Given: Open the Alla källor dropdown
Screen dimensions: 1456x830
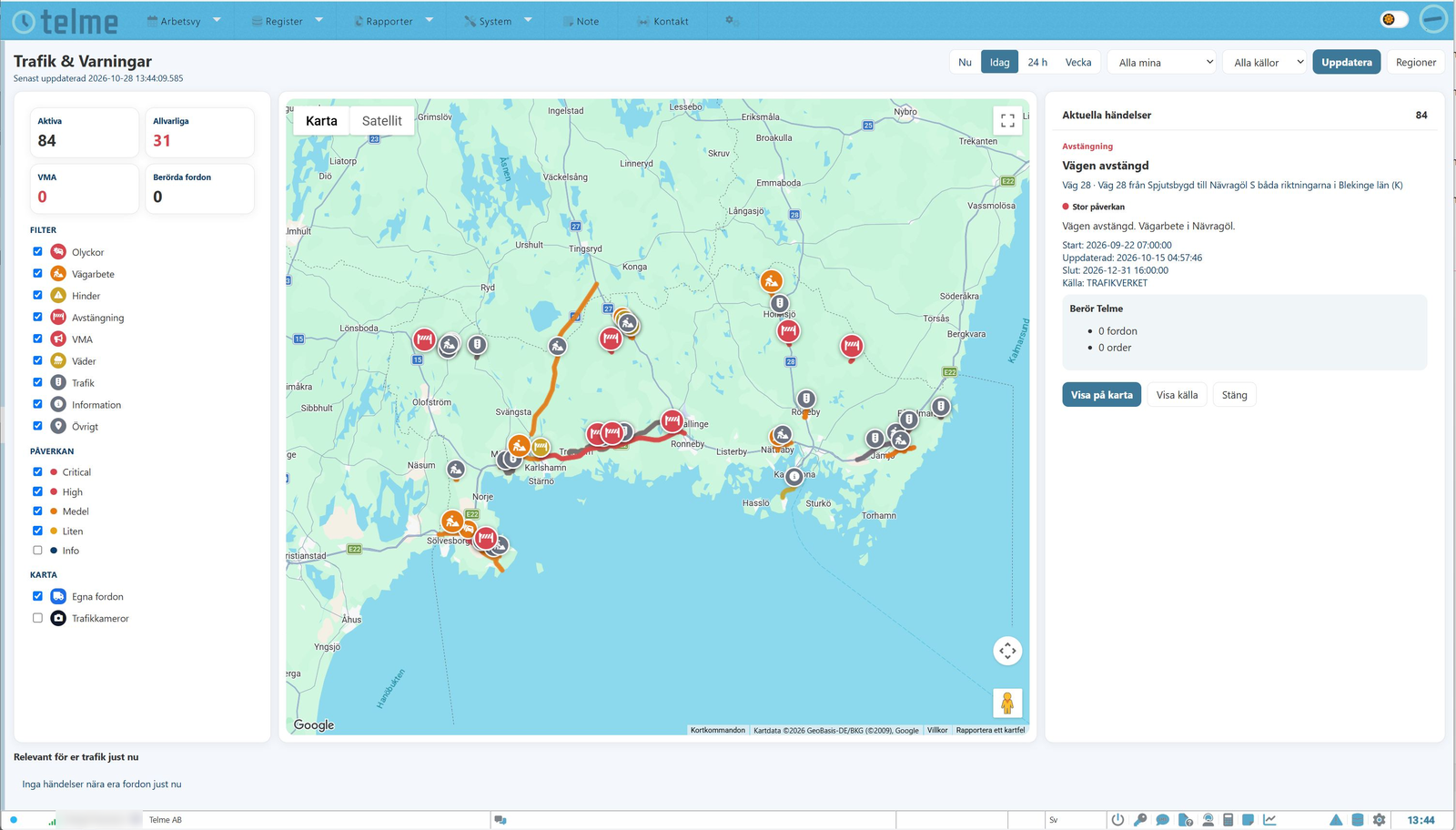Looking at the screenshot, I should click(1266, 62).
